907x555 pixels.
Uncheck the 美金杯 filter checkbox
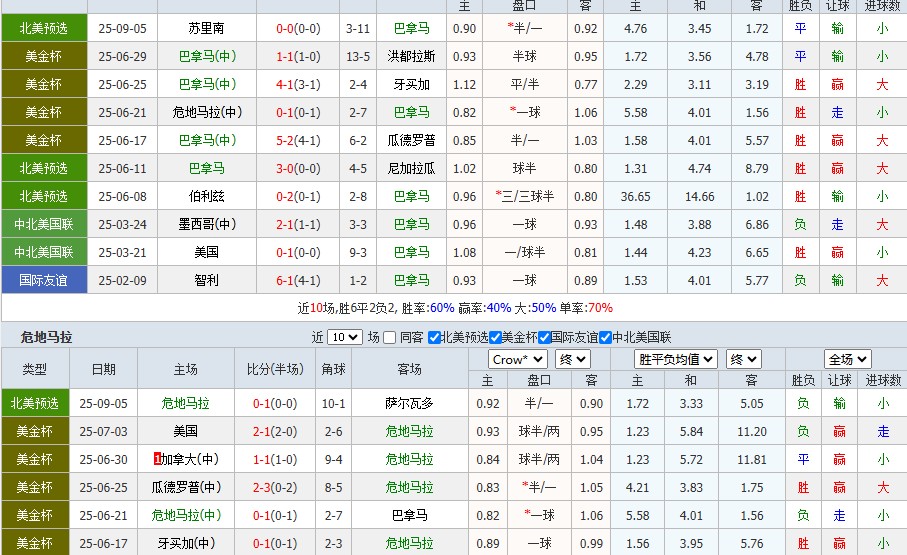pos(493,338)
